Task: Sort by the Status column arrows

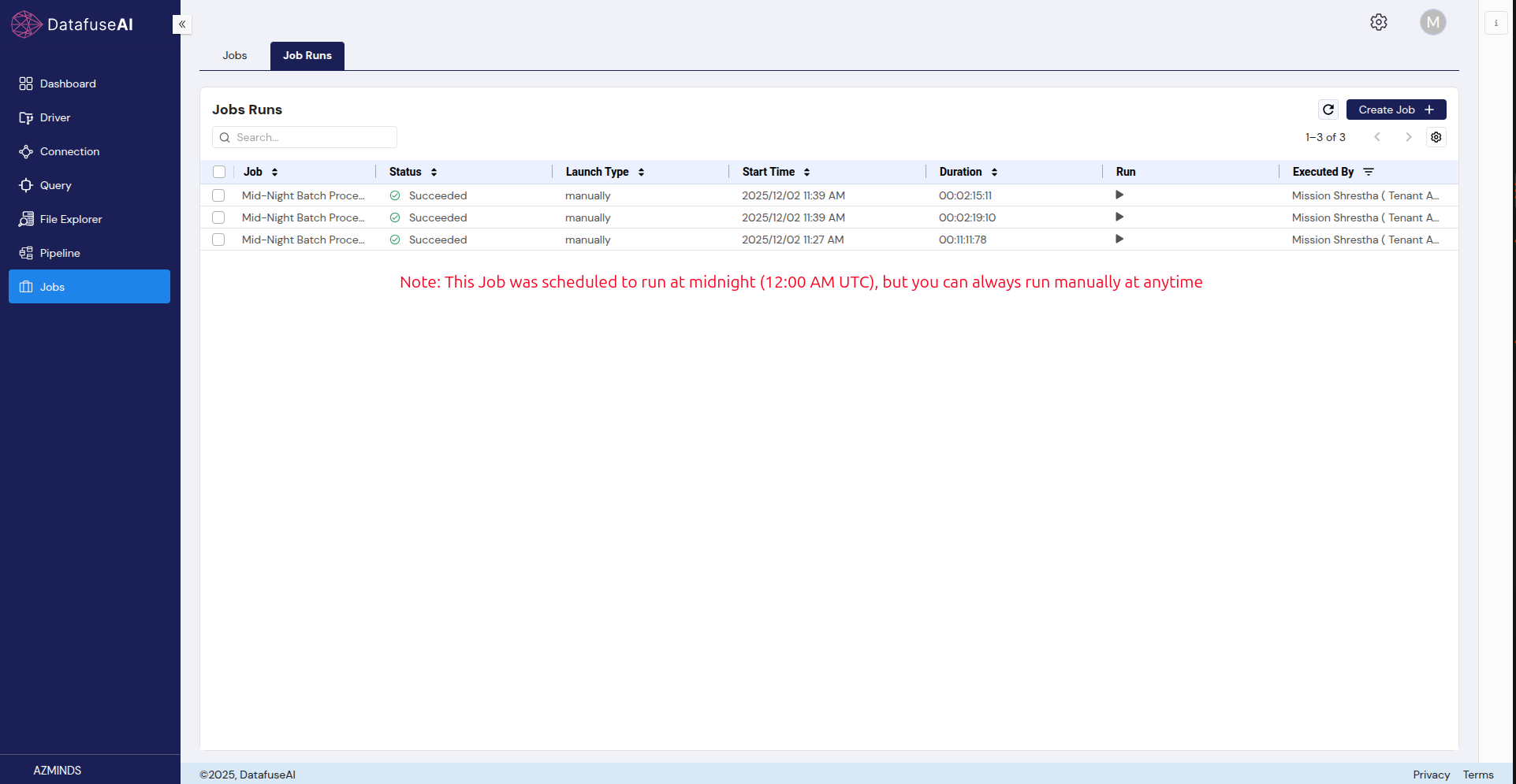Action: [434, 172]
